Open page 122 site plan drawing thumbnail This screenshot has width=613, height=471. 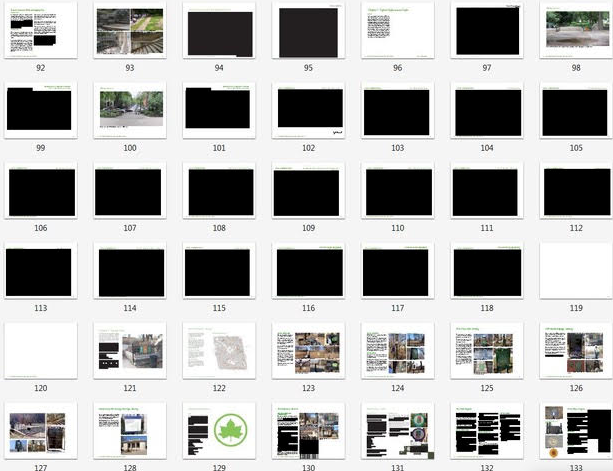tap(219, 350)
